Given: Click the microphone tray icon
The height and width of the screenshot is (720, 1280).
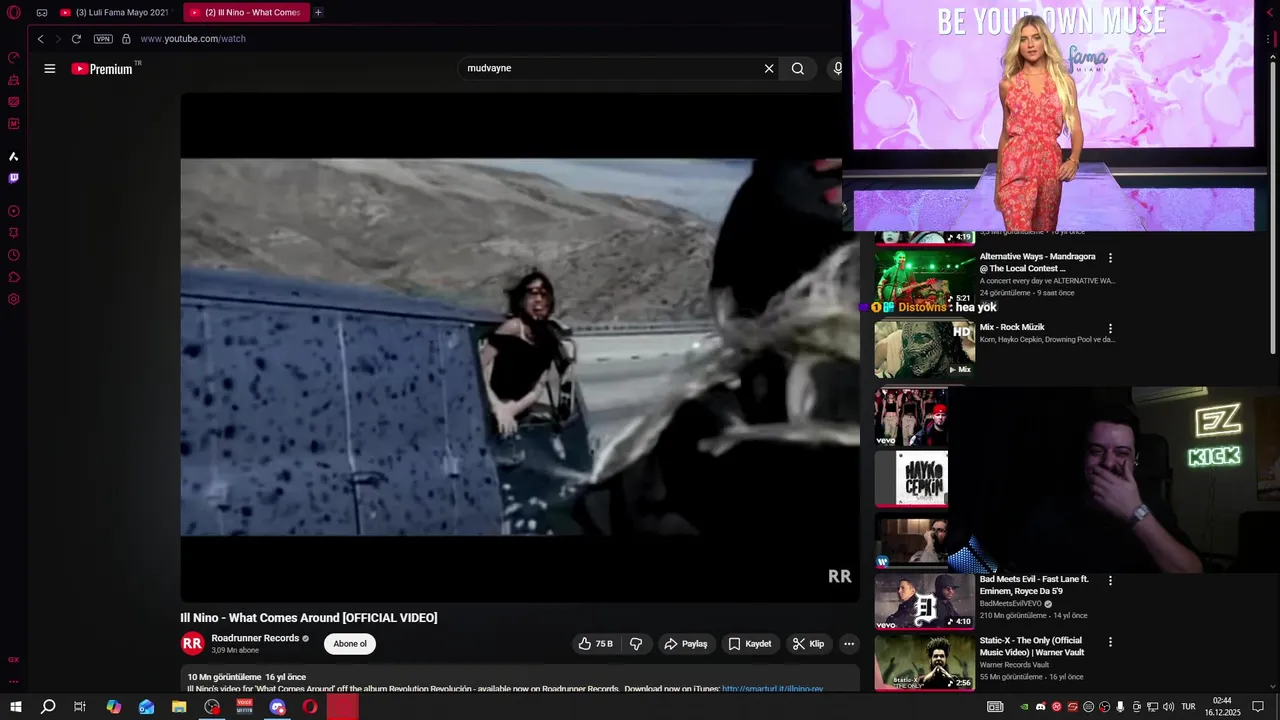Looking at the screenshot, I should pos(1120,707).
